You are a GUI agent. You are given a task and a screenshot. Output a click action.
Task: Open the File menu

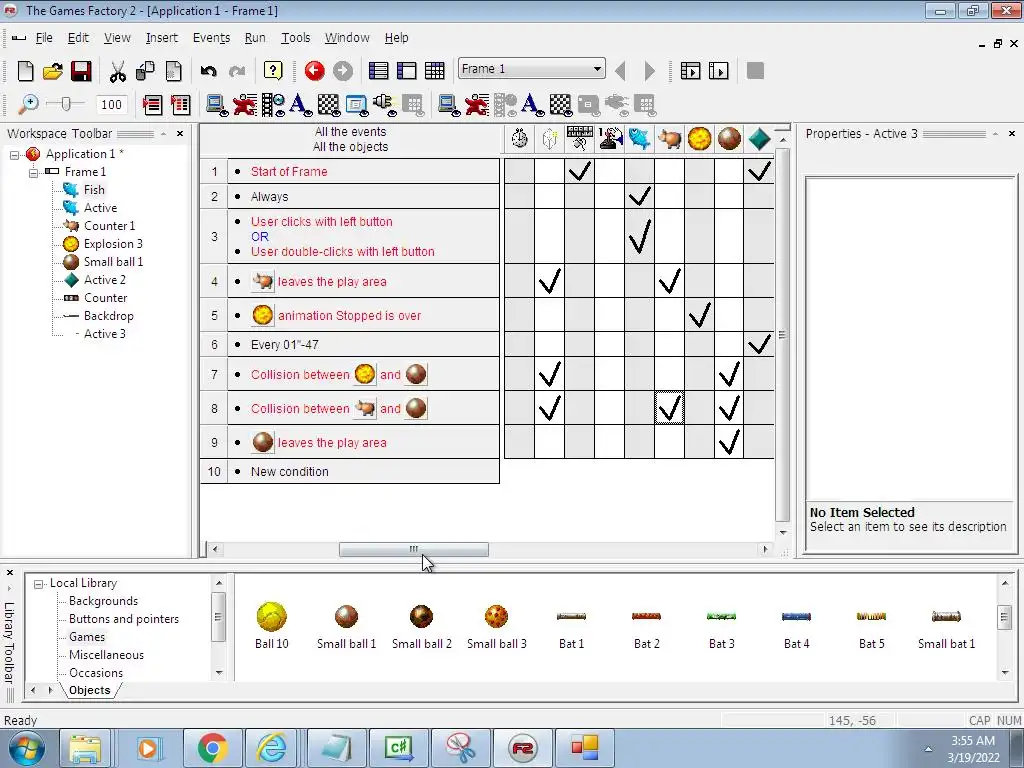pos(44,38)
